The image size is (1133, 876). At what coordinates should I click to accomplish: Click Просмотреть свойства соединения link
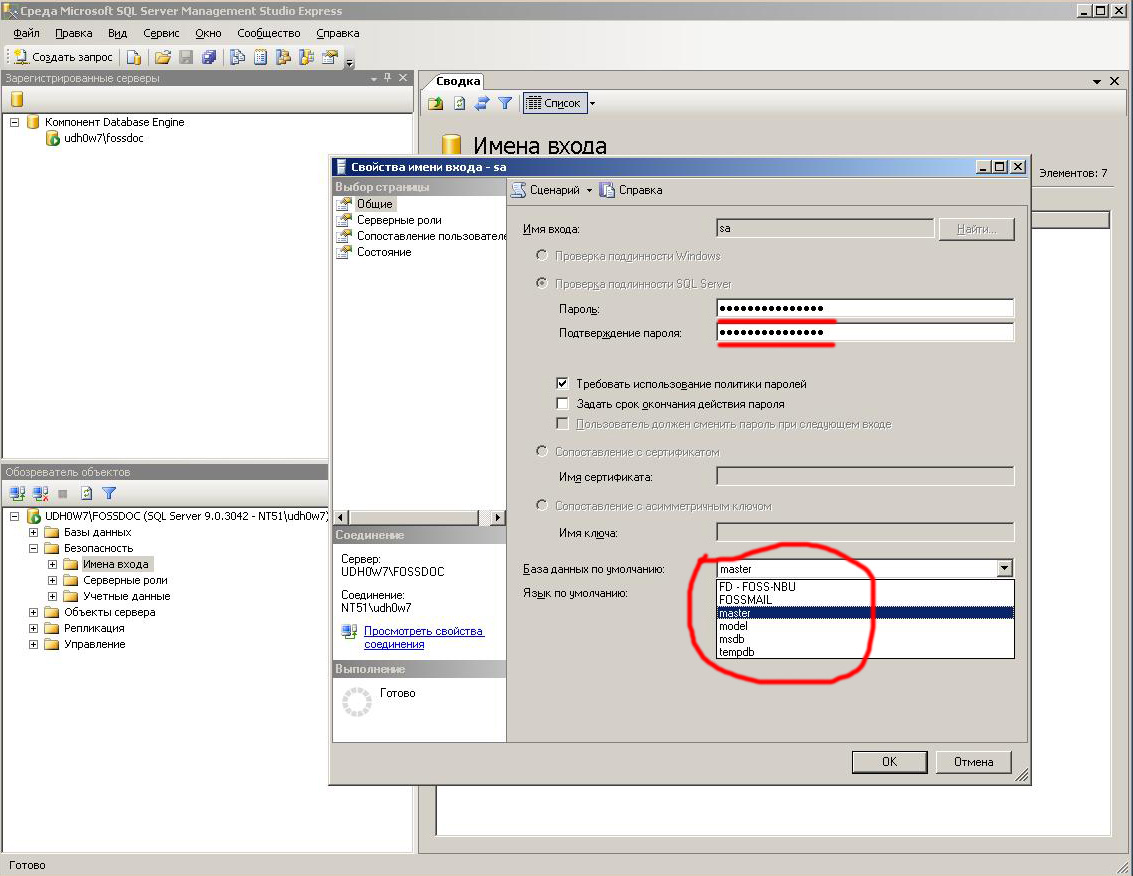(x=423, y=637)
